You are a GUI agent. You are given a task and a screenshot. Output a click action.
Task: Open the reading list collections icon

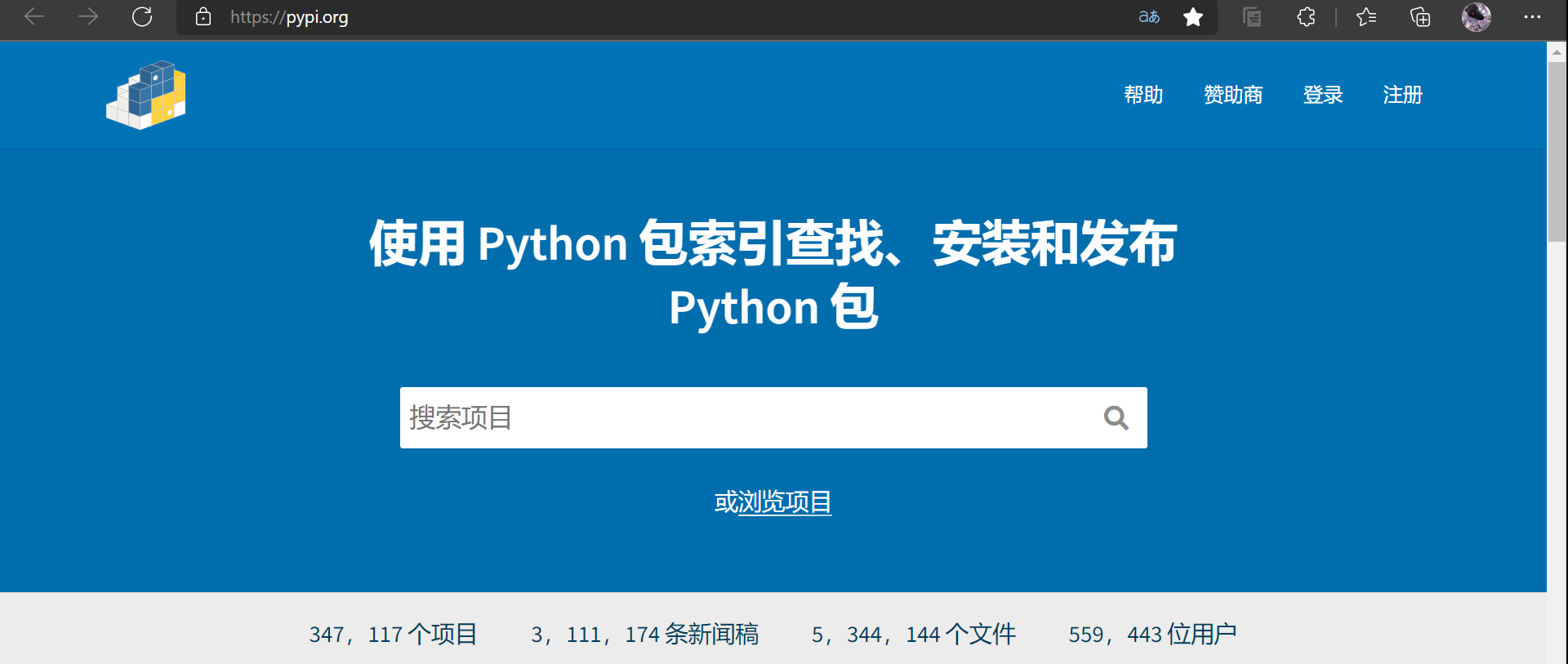tap(1252, 16)
